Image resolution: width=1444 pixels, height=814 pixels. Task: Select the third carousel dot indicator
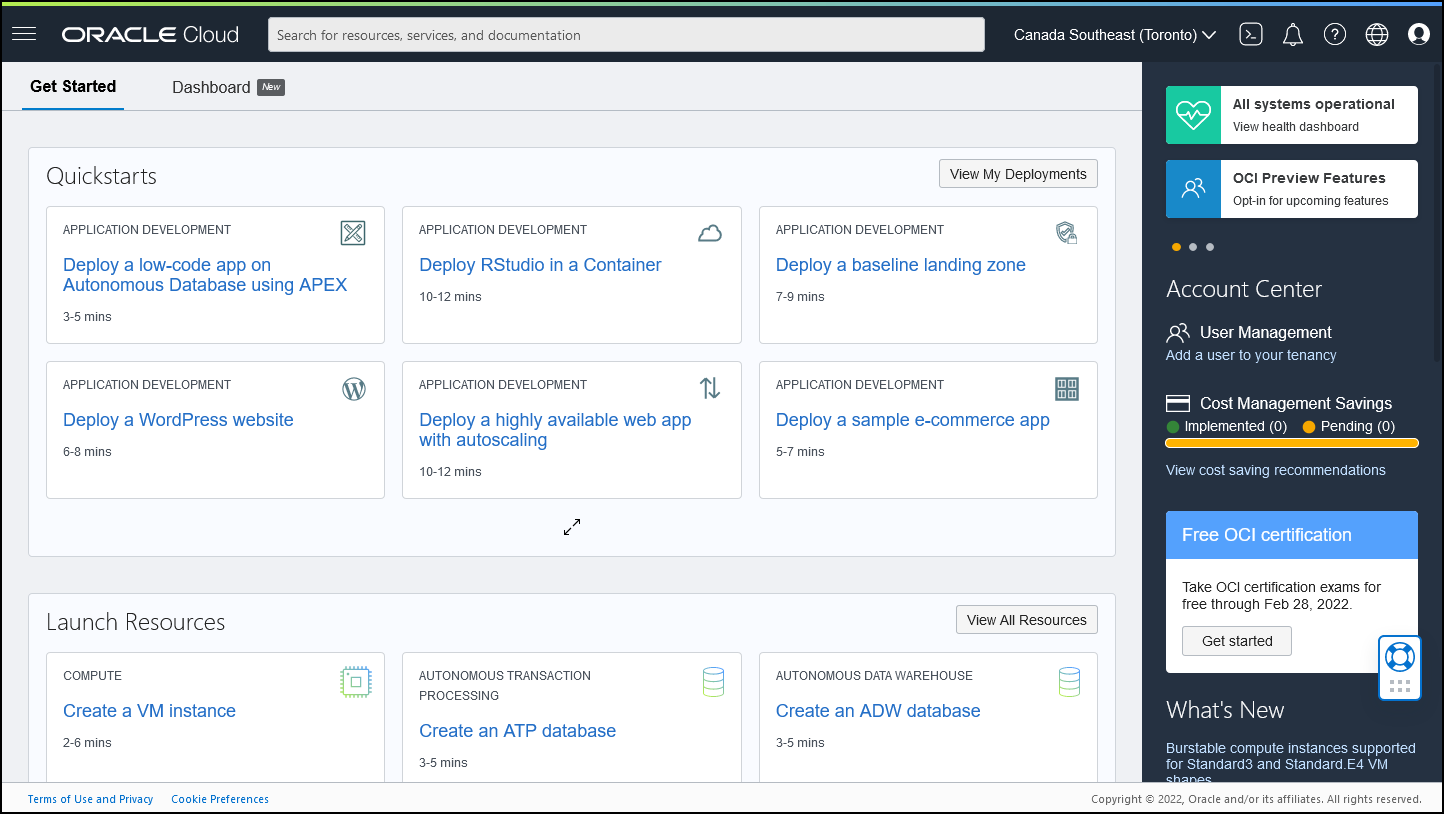click(x=1210, y=246)
